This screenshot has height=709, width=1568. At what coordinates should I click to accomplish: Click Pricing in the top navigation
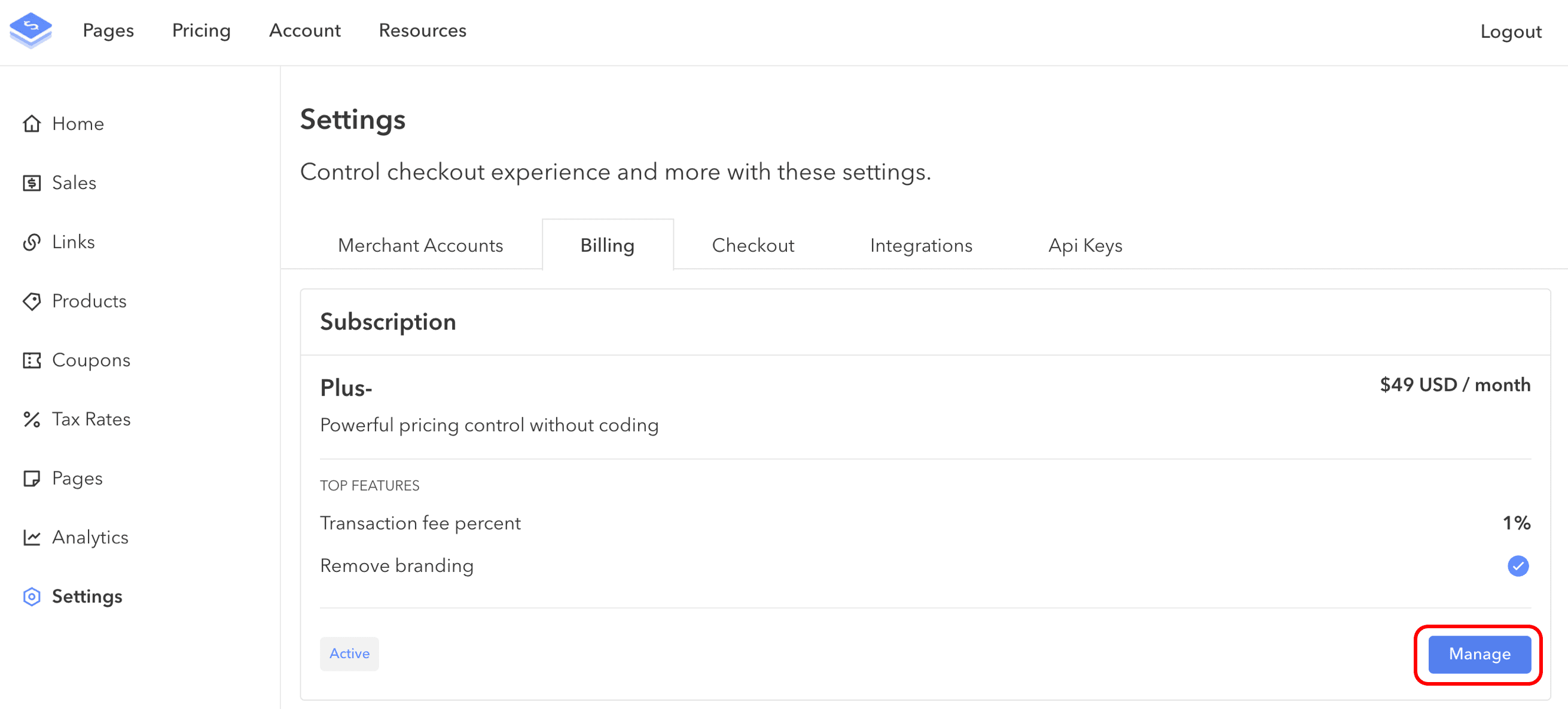tap(201, 31)
